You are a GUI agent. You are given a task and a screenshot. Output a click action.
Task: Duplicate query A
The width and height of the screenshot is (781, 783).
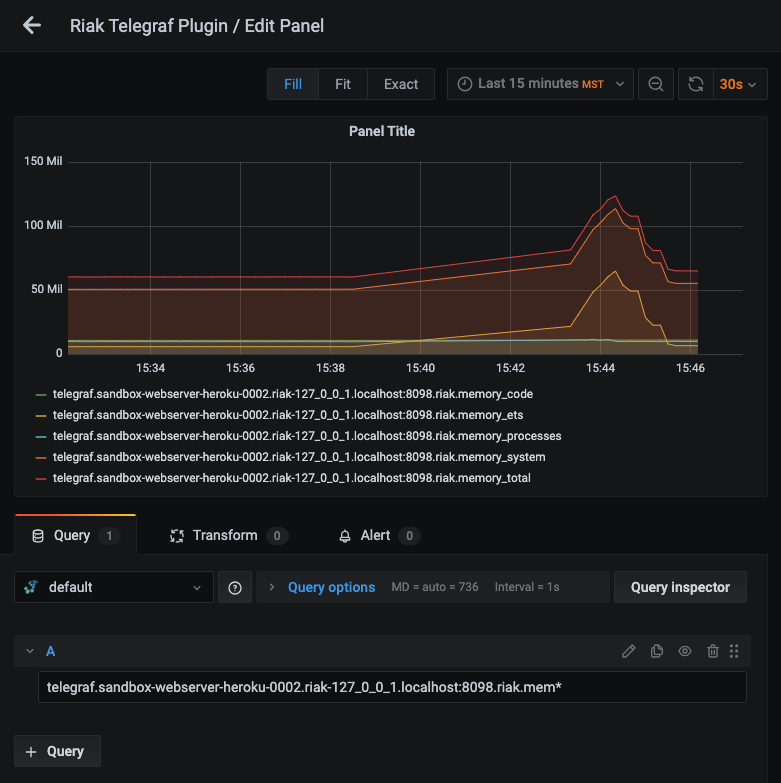tap(657, 651)
